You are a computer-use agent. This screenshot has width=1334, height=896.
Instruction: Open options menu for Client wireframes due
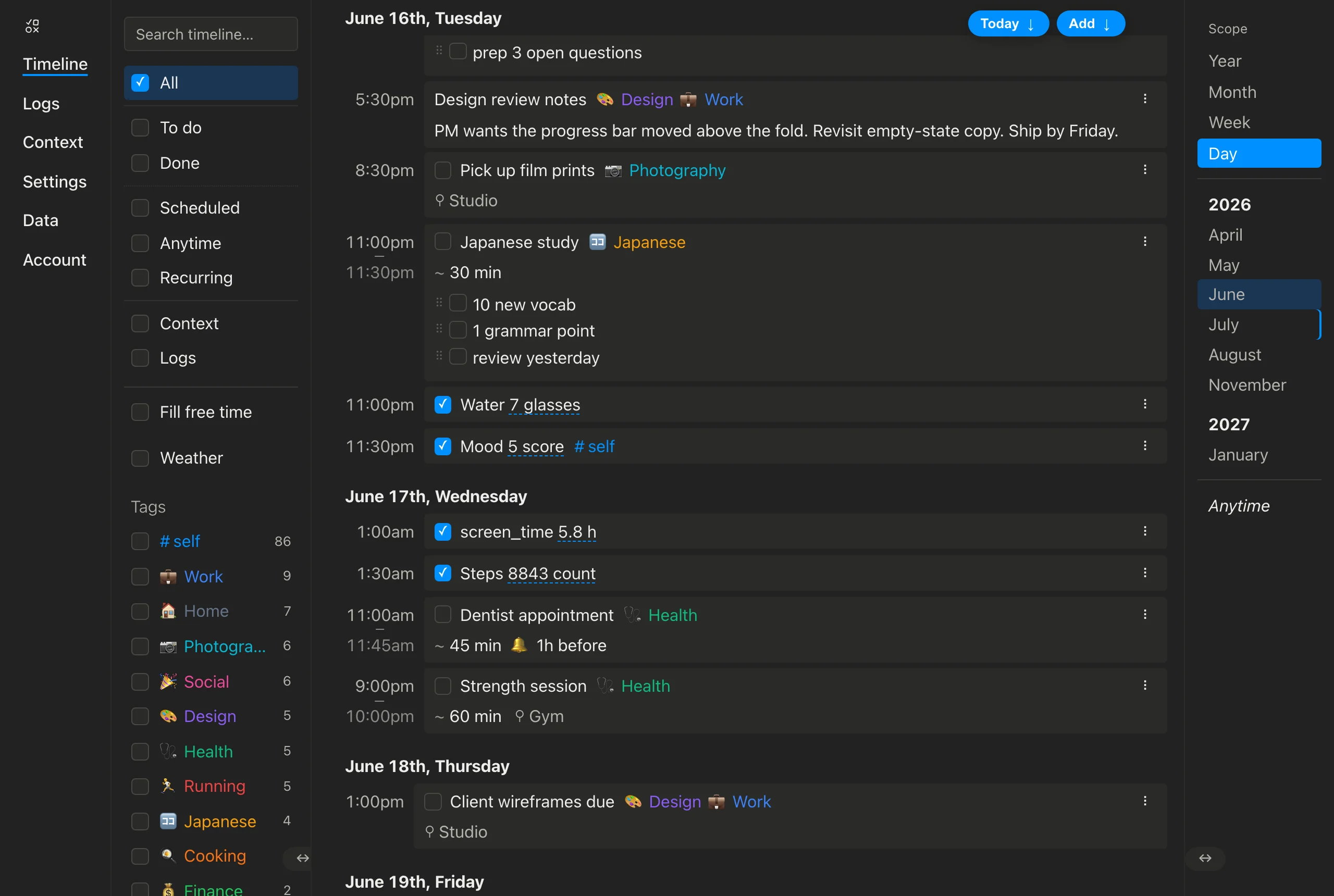[1145, 801]
